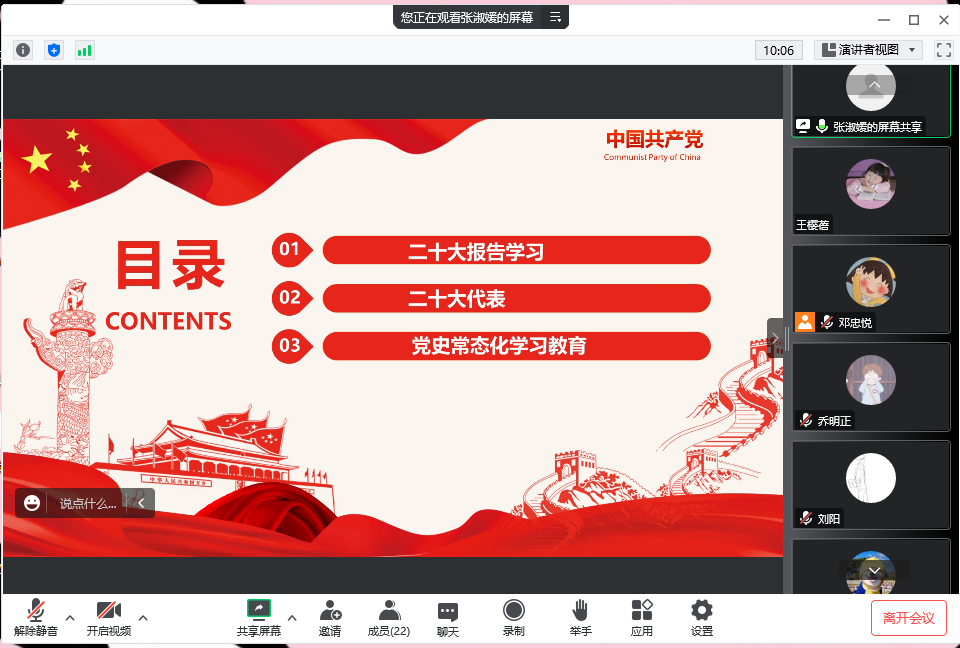Open 设置 settings gear

(702, 618)
